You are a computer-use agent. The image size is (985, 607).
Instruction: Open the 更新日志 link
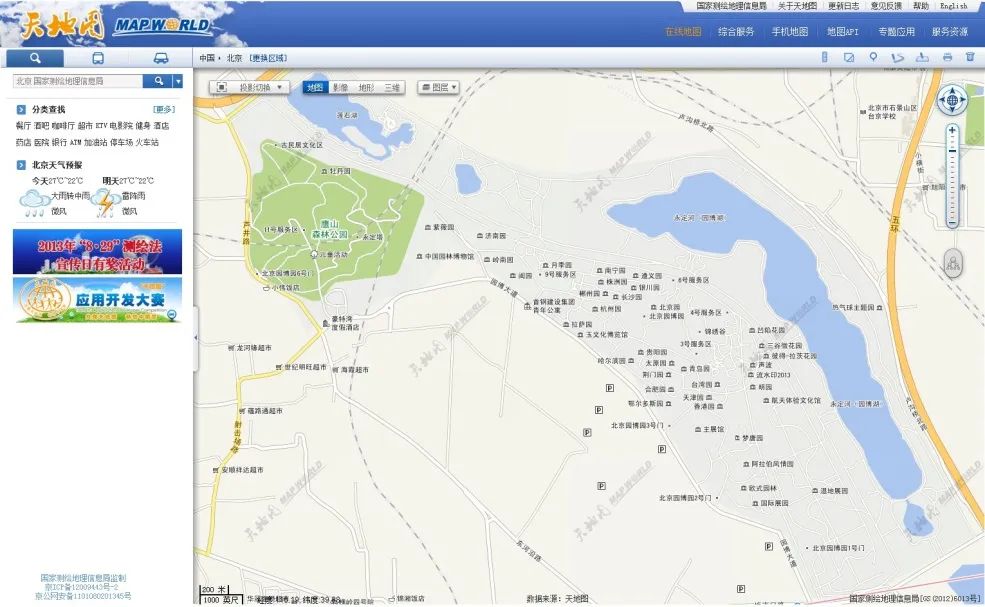844,6
